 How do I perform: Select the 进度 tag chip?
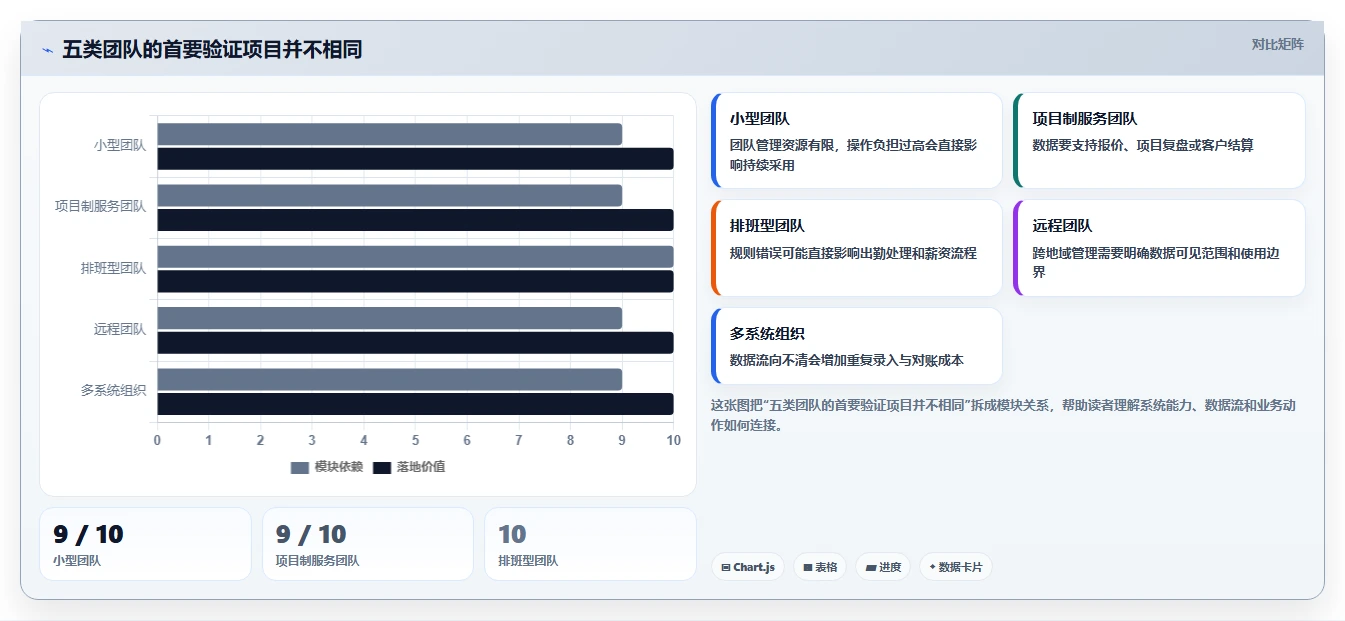tap(883, 567)
